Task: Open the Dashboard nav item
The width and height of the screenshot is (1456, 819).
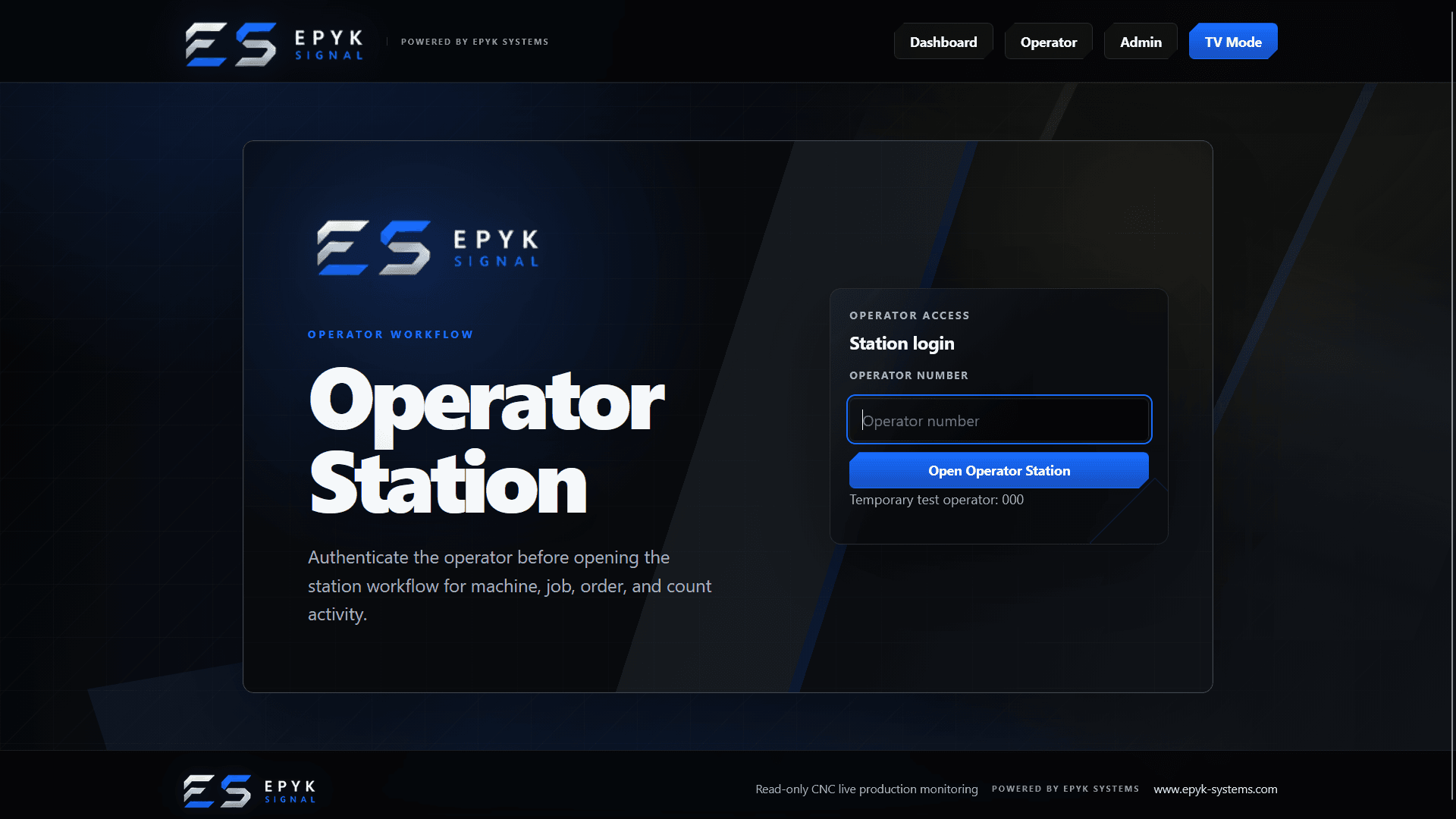Action: 943,42
